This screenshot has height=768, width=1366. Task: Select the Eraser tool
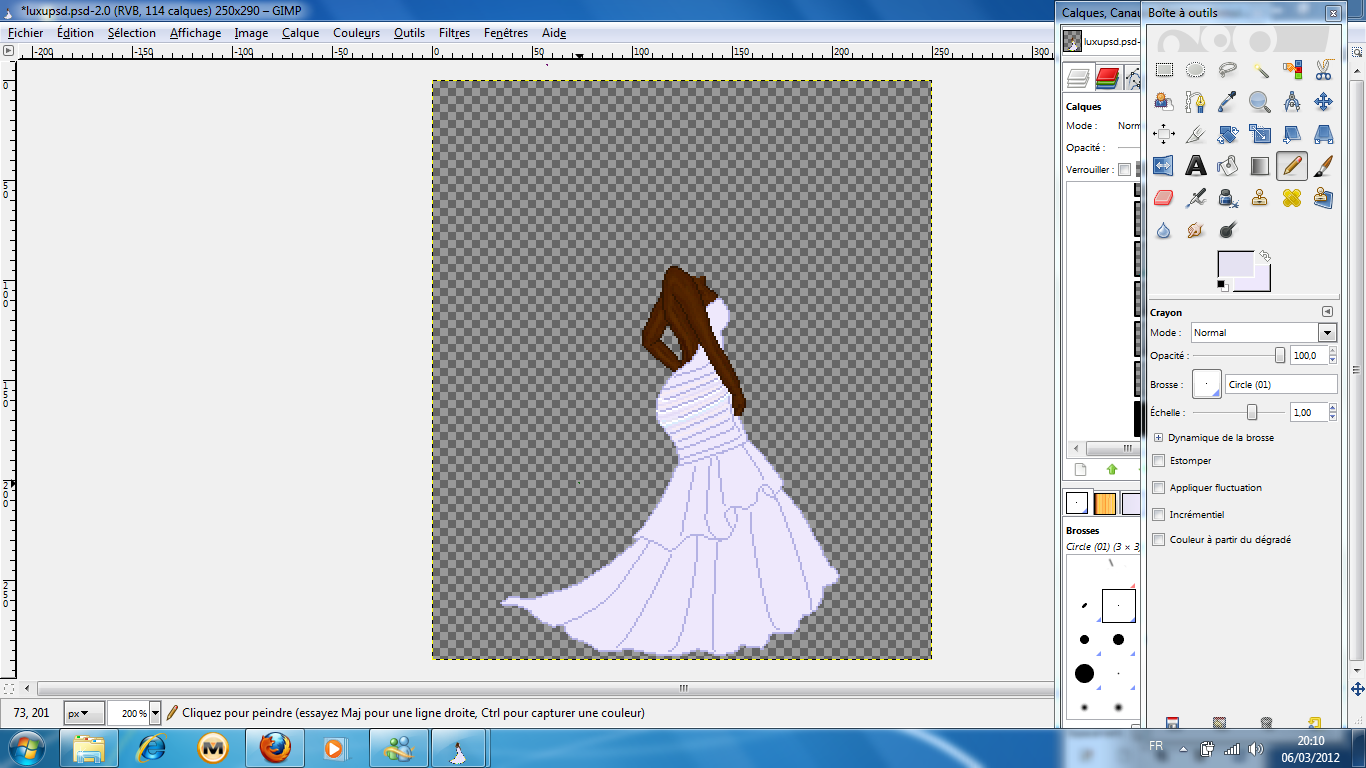pos(1164,198)
